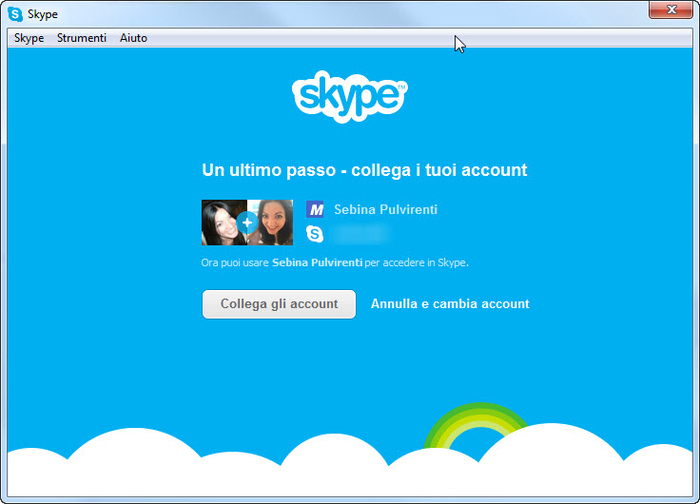Click the heading Un ultimo passo
Viewport: 700px width, 504px height.
pyautogui.click(x=364, y=170)
